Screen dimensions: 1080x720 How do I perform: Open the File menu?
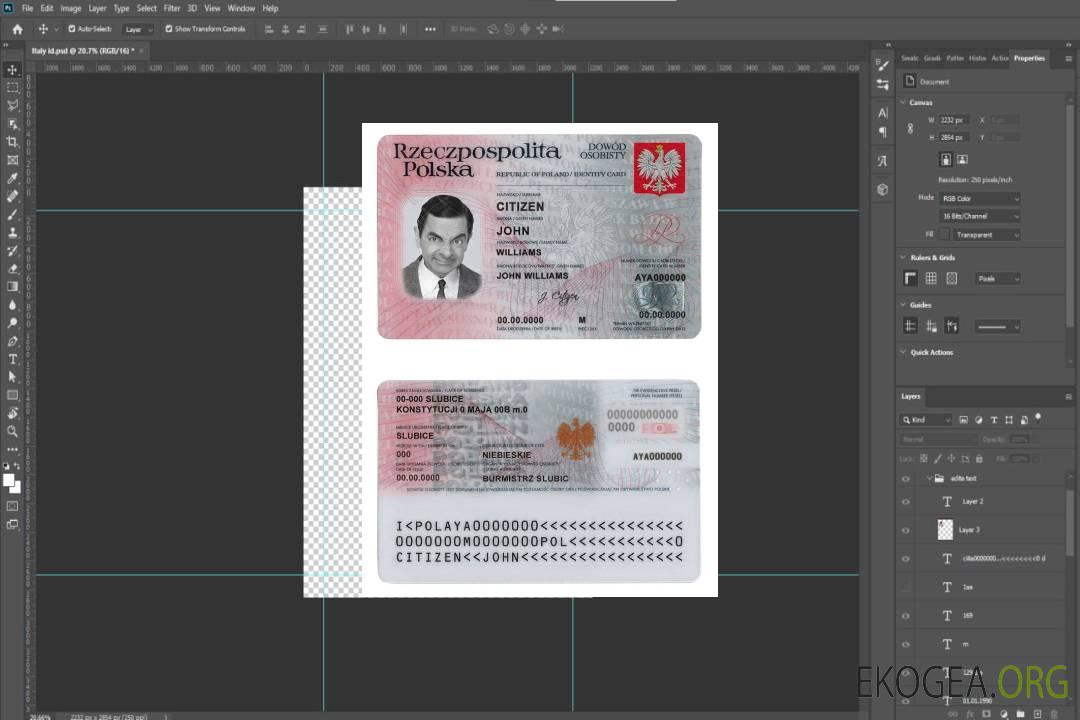click(x=28, y=8)
